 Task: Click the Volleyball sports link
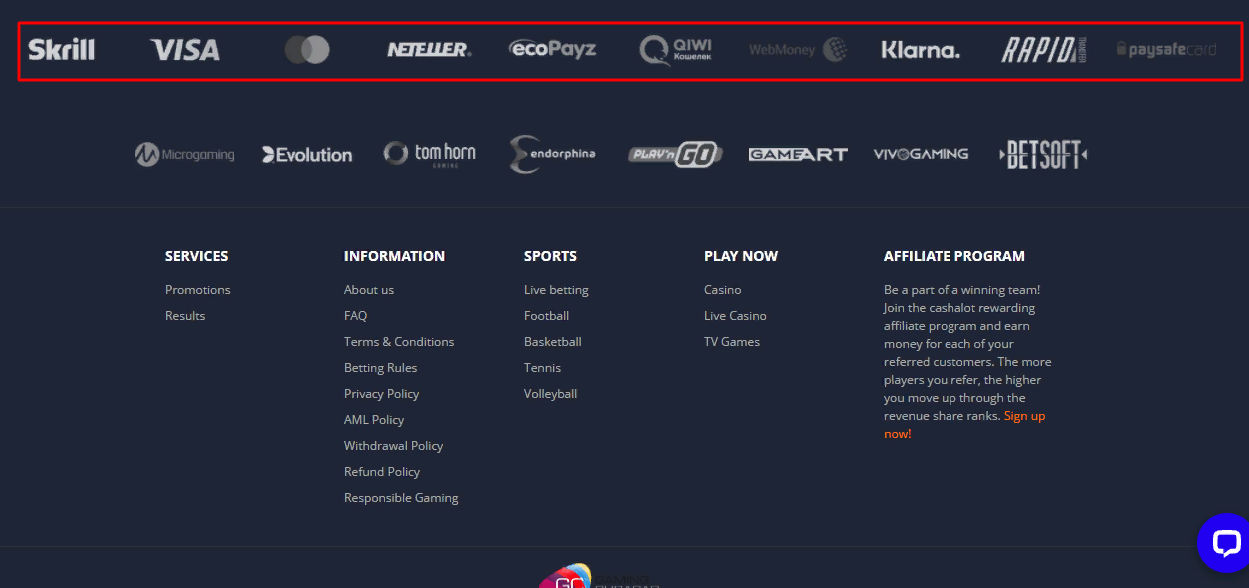click(x=551, y=394)
